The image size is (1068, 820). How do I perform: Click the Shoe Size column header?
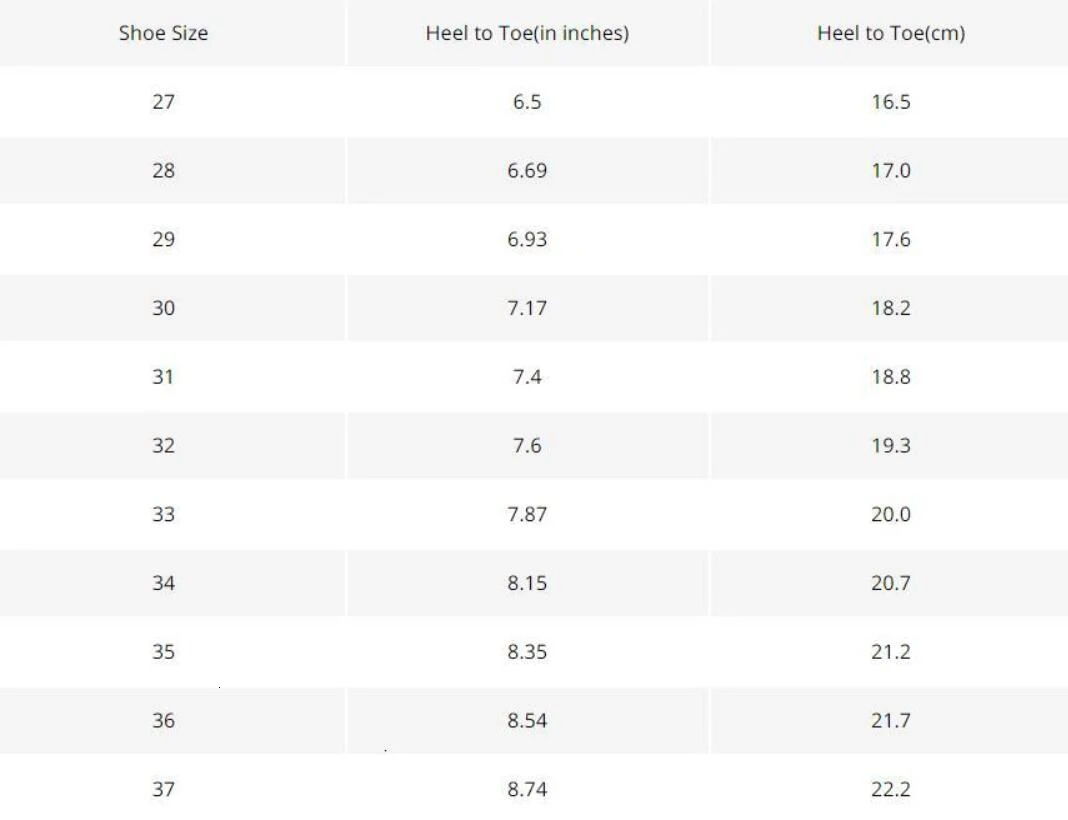tap(163, 33)
